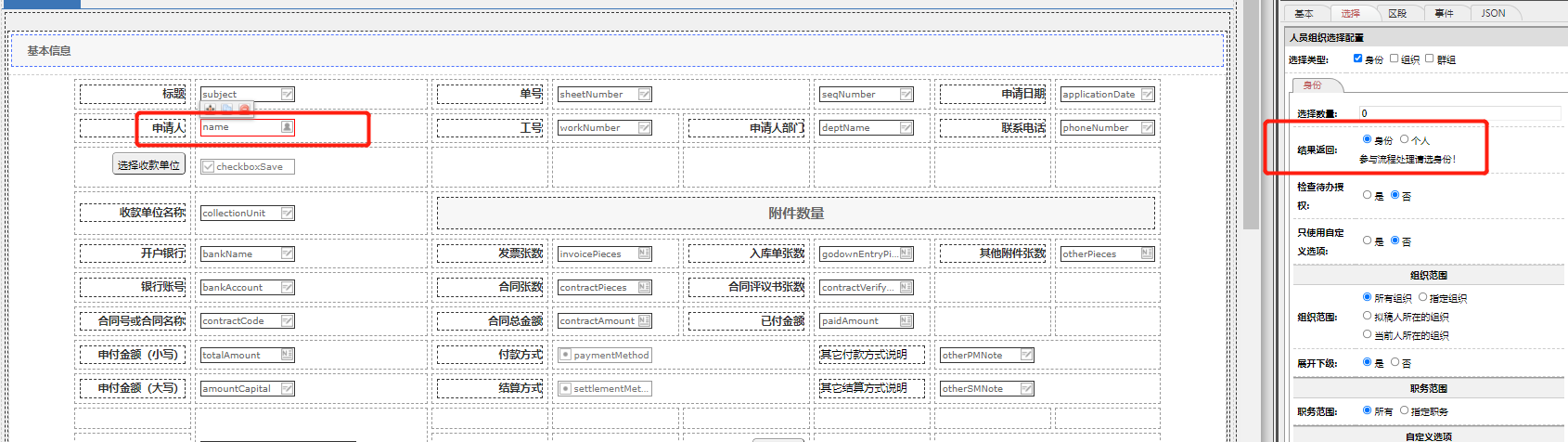
Task: Choose 身份 for 结果返回
Action: click(1367, 139)
